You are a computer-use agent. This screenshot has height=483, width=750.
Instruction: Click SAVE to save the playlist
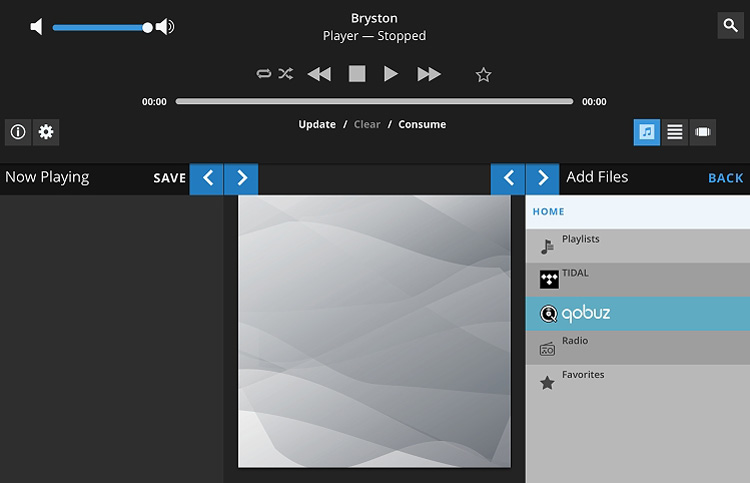169,178
